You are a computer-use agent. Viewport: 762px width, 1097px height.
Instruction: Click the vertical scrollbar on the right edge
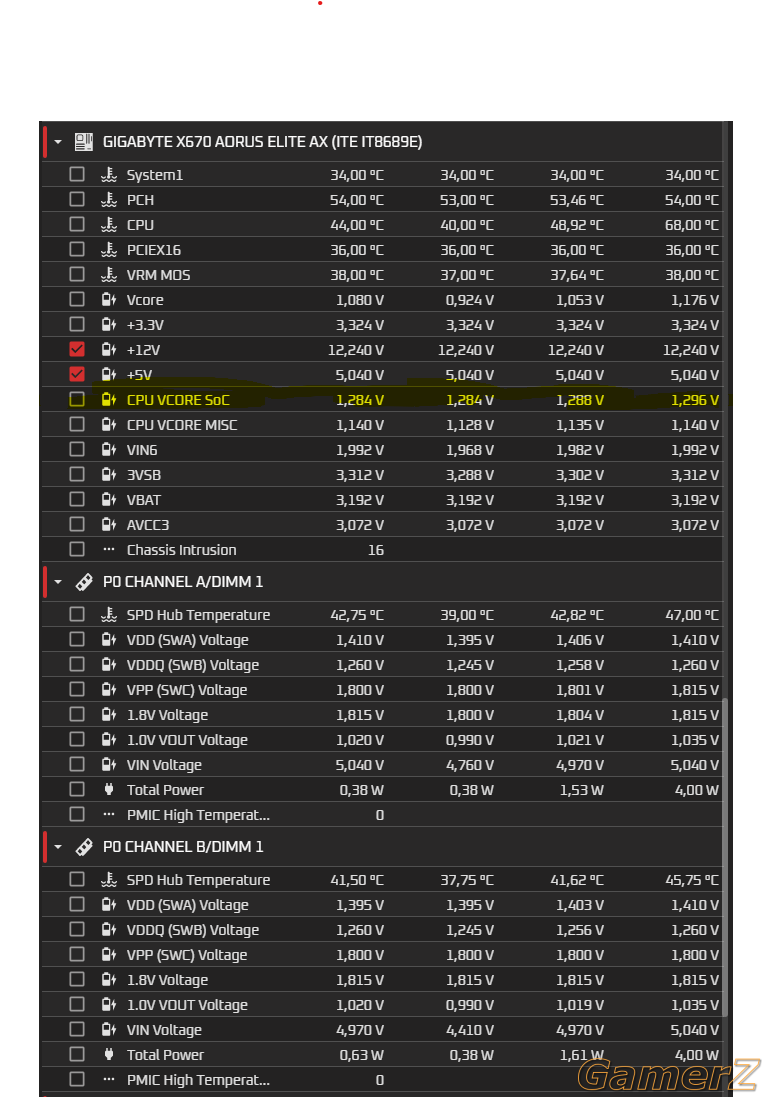(x=725, y=857)
